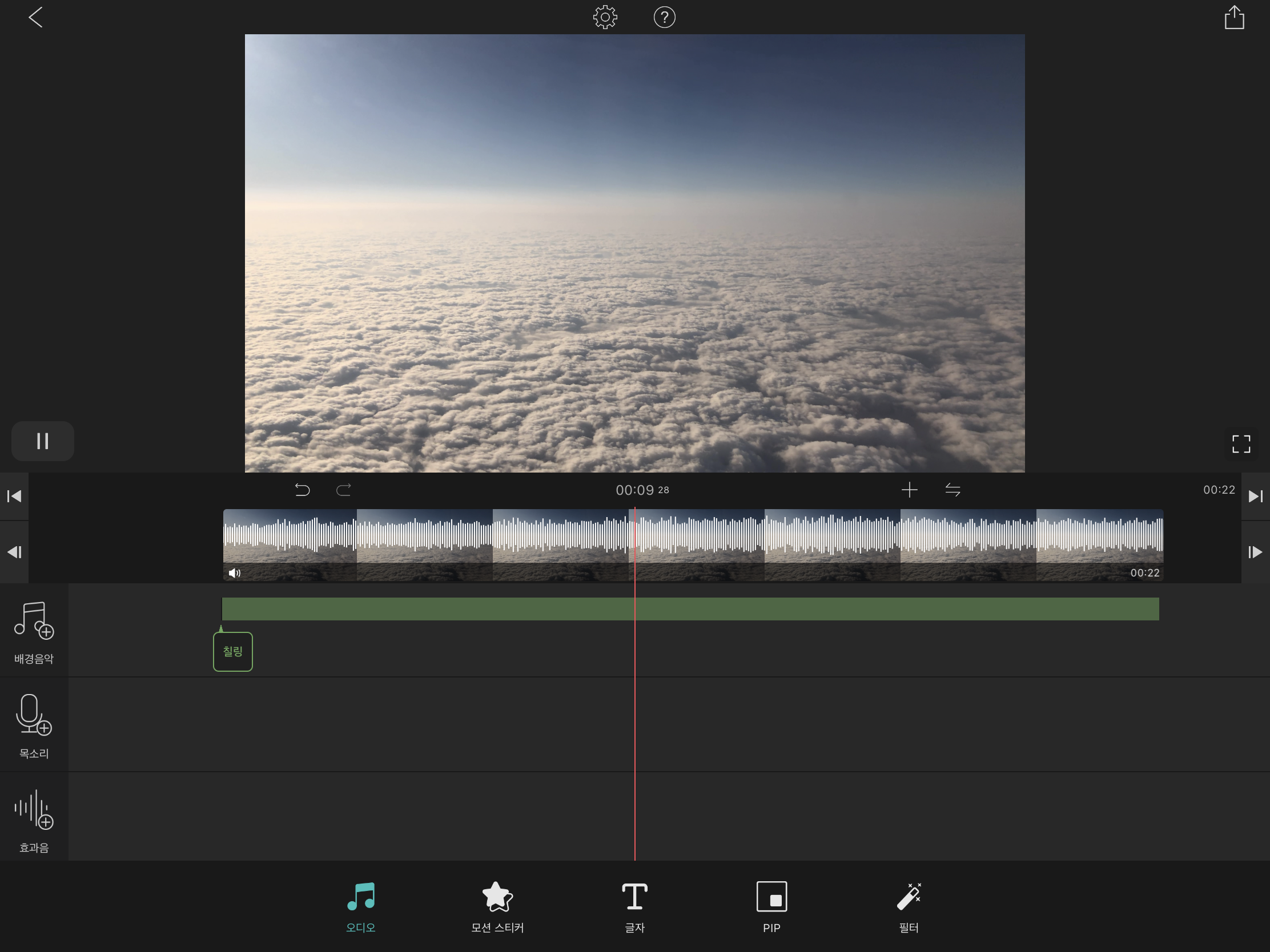
Task: Select the 칠링 music label
Action: (232, 651)
